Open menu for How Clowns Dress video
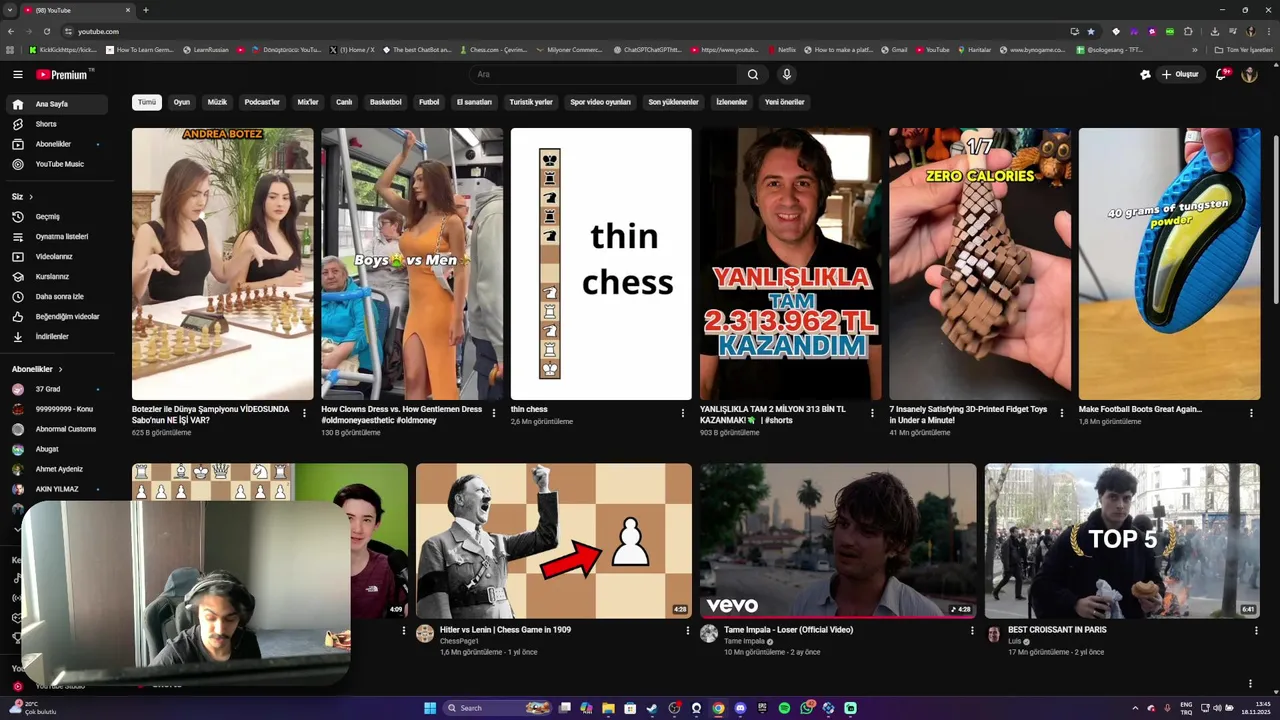This screenshot has height=720, width=1280. (493, 413)
